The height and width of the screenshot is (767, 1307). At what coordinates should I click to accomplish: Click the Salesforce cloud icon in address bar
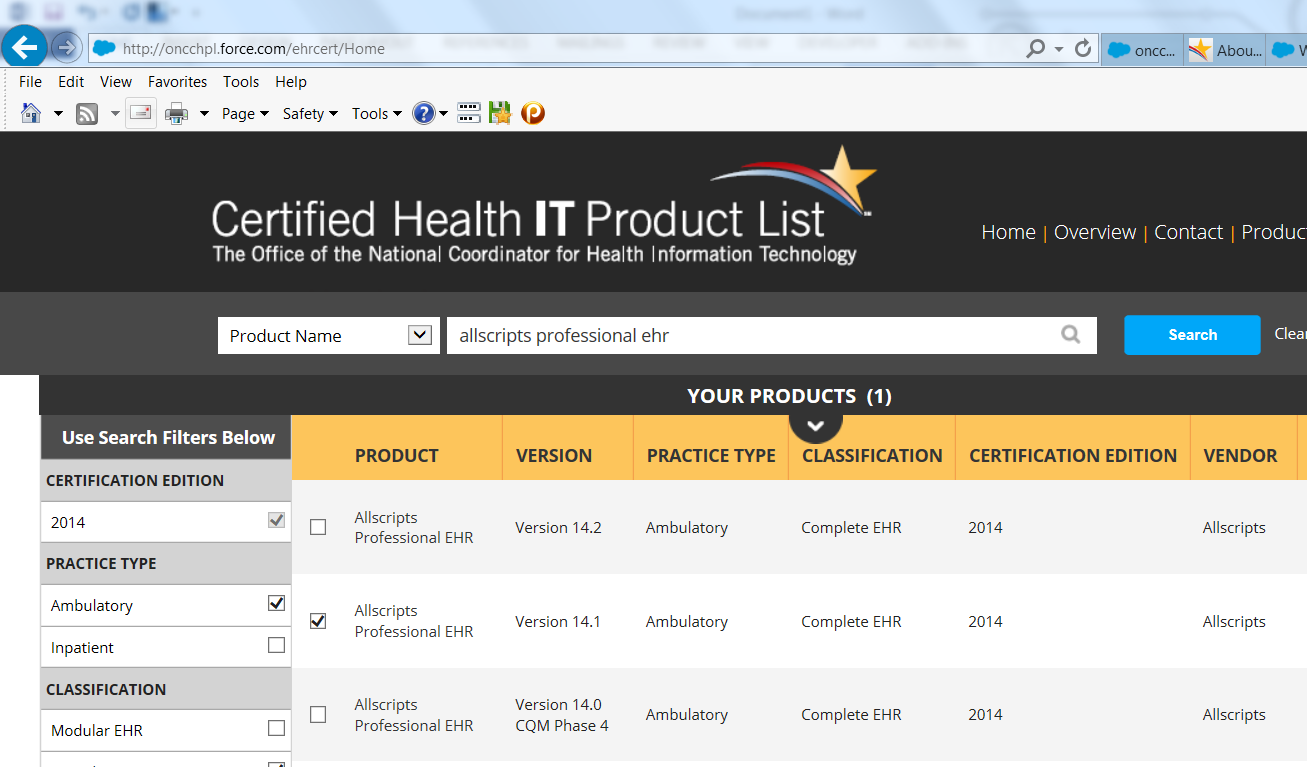click(x=103, y=48)
